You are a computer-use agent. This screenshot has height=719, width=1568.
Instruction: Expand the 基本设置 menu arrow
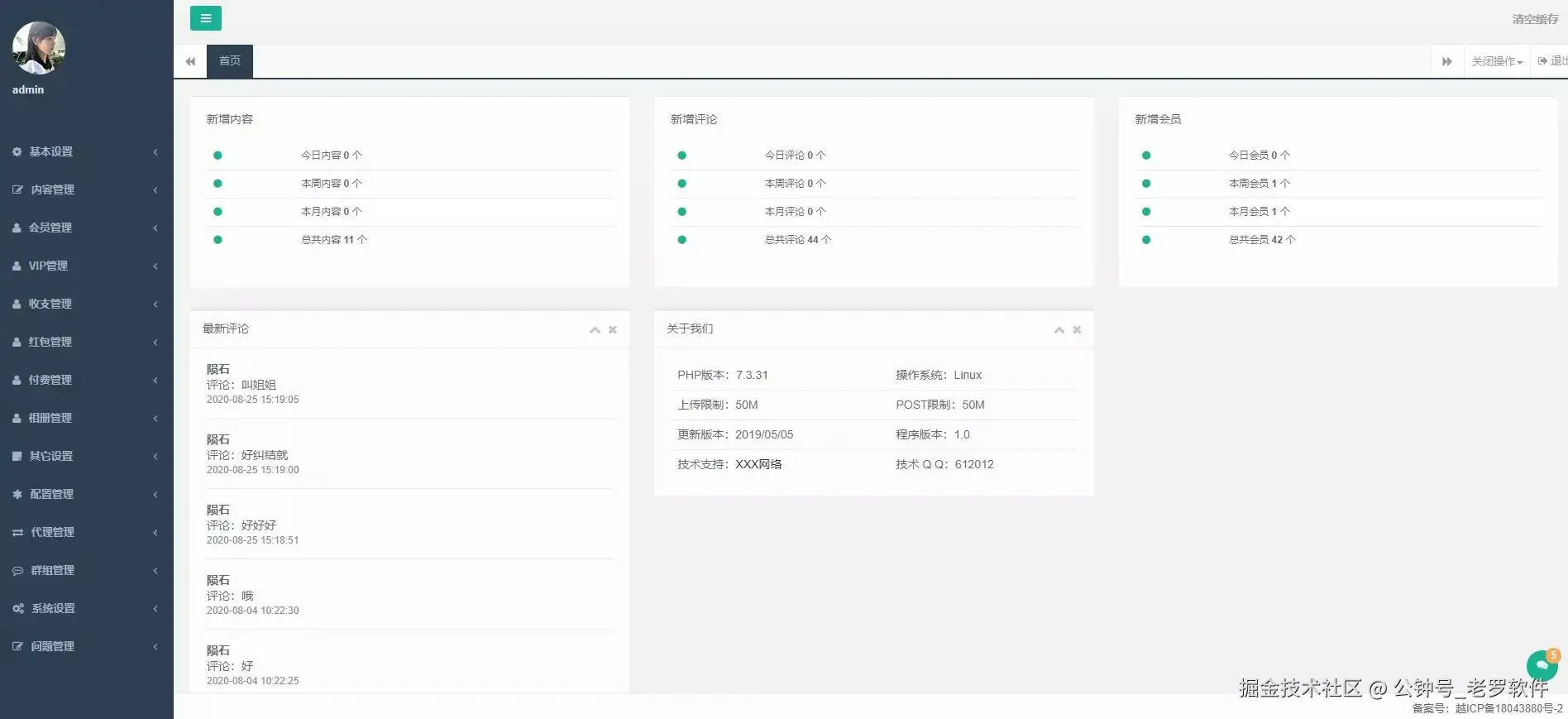[155, 152]
